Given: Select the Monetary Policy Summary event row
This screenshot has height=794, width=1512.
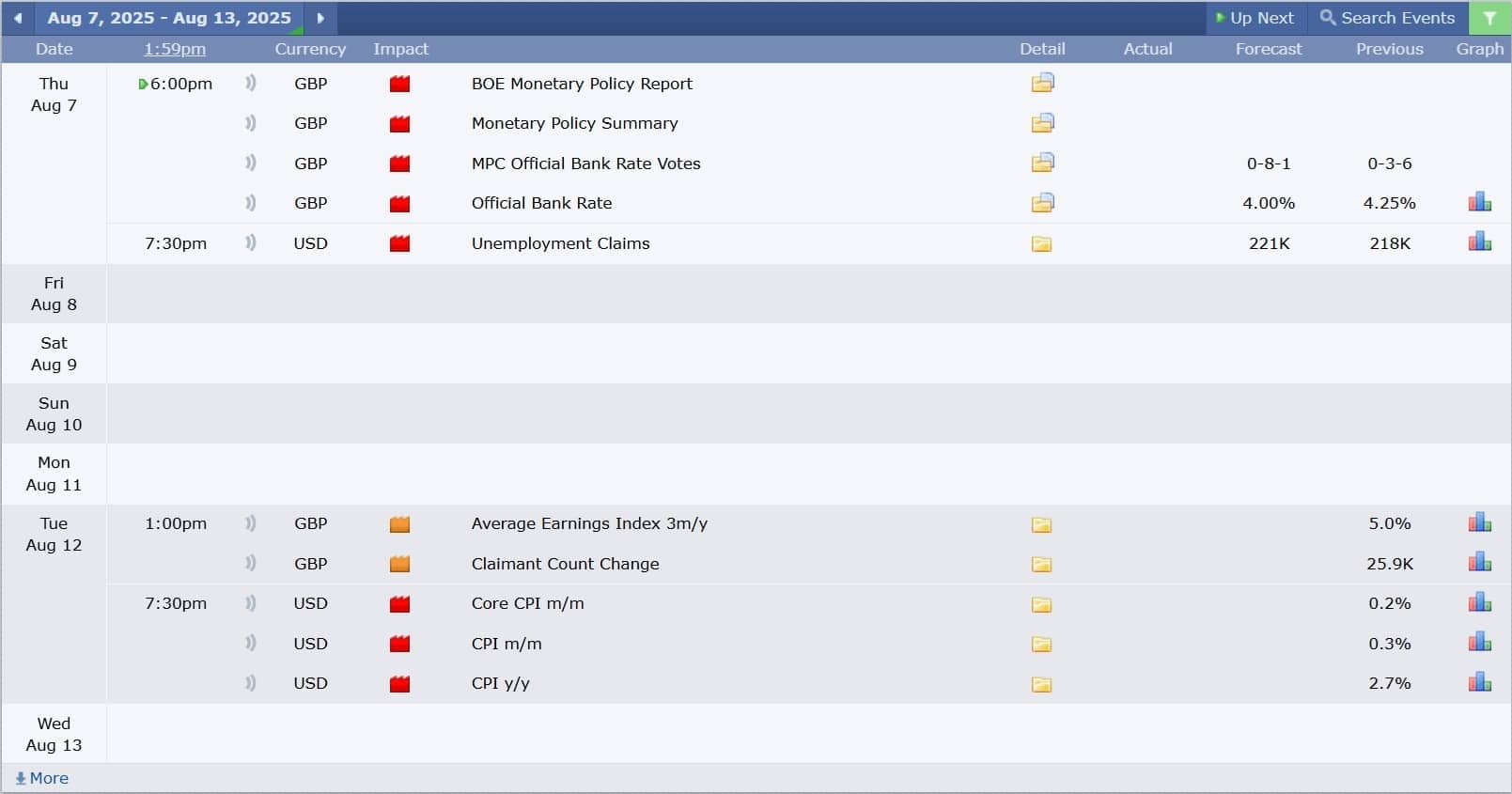Looking at the screenshot, I should pyautogui.click(x=808, y=123).
